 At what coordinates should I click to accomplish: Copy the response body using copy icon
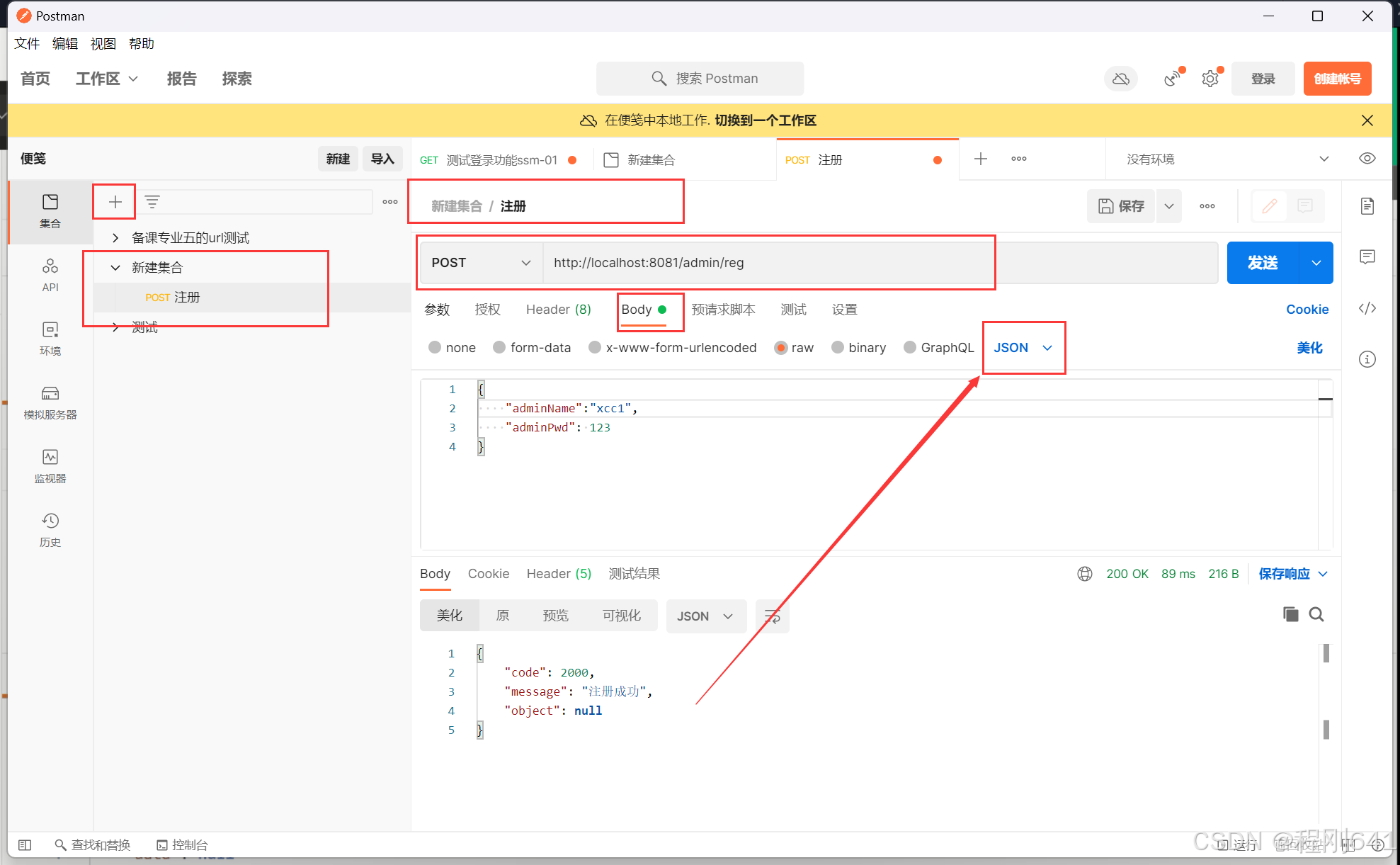[1290, 614]
